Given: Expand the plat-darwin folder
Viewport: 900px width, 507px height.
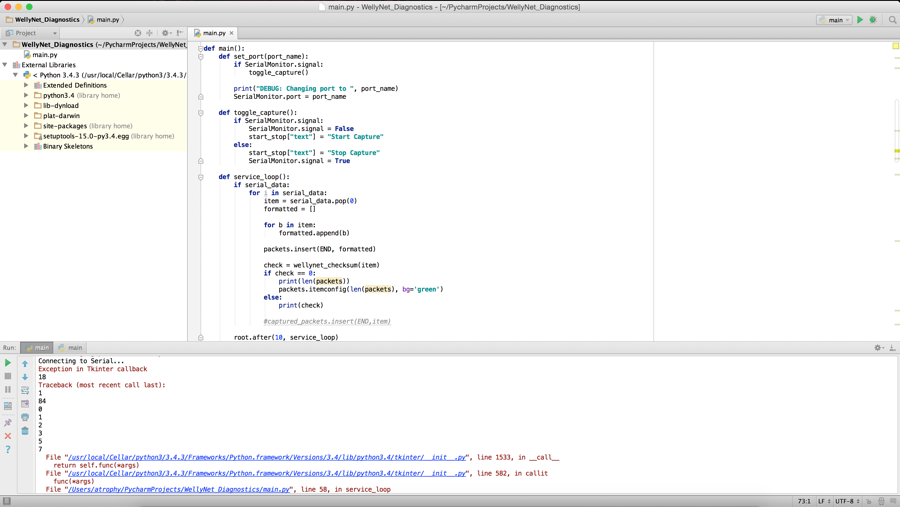Looking at the screenshot, I should tap(26, 115).
